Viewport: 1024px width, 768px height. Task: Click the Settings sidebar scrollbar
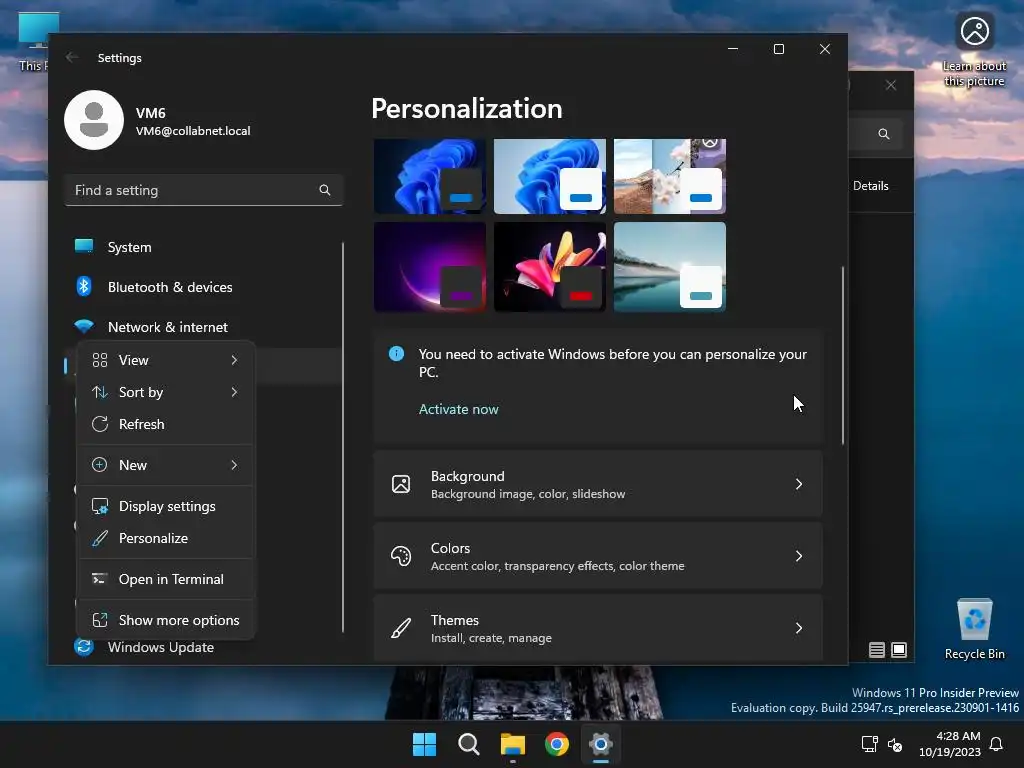click(x=343, y=437)
